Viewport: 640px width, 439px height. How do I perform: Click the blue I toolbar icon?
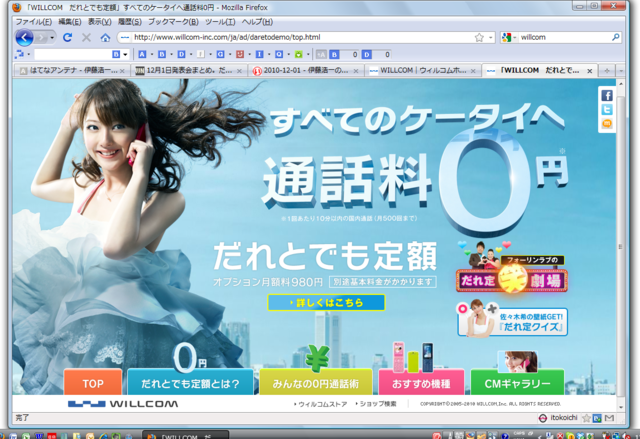pyautogui.click(x=260, y=54)
